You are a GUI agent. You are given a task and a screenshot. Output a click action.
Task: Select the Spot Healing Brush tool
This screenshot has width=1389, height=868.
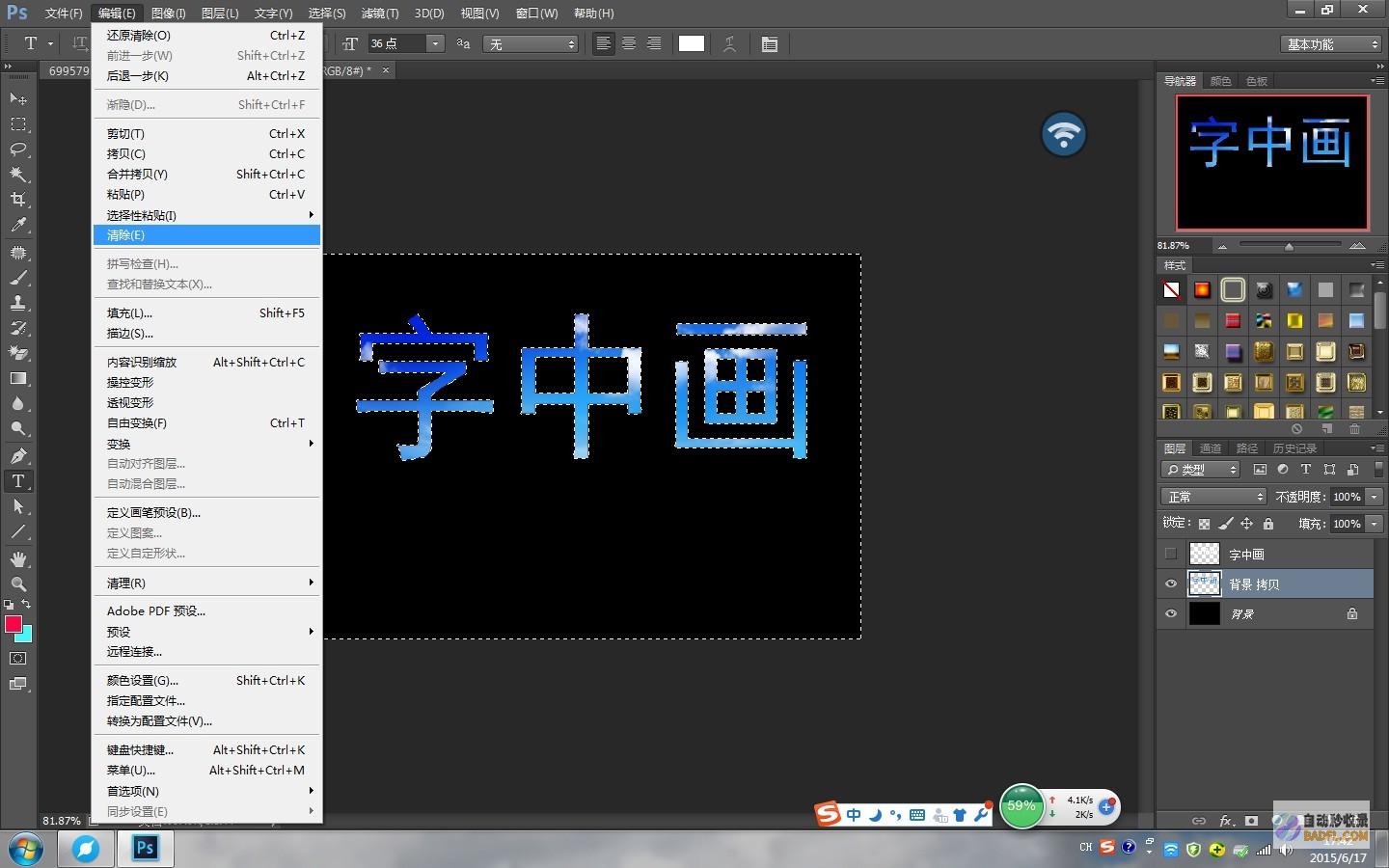point(18,253)
